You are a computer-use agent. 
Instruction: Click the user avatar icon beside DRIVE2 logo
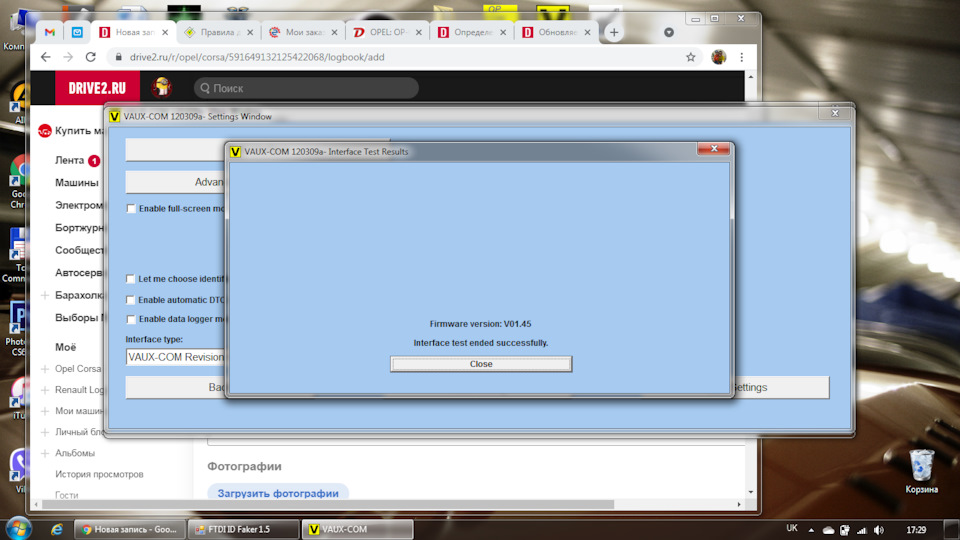click(x=162, y=88)
